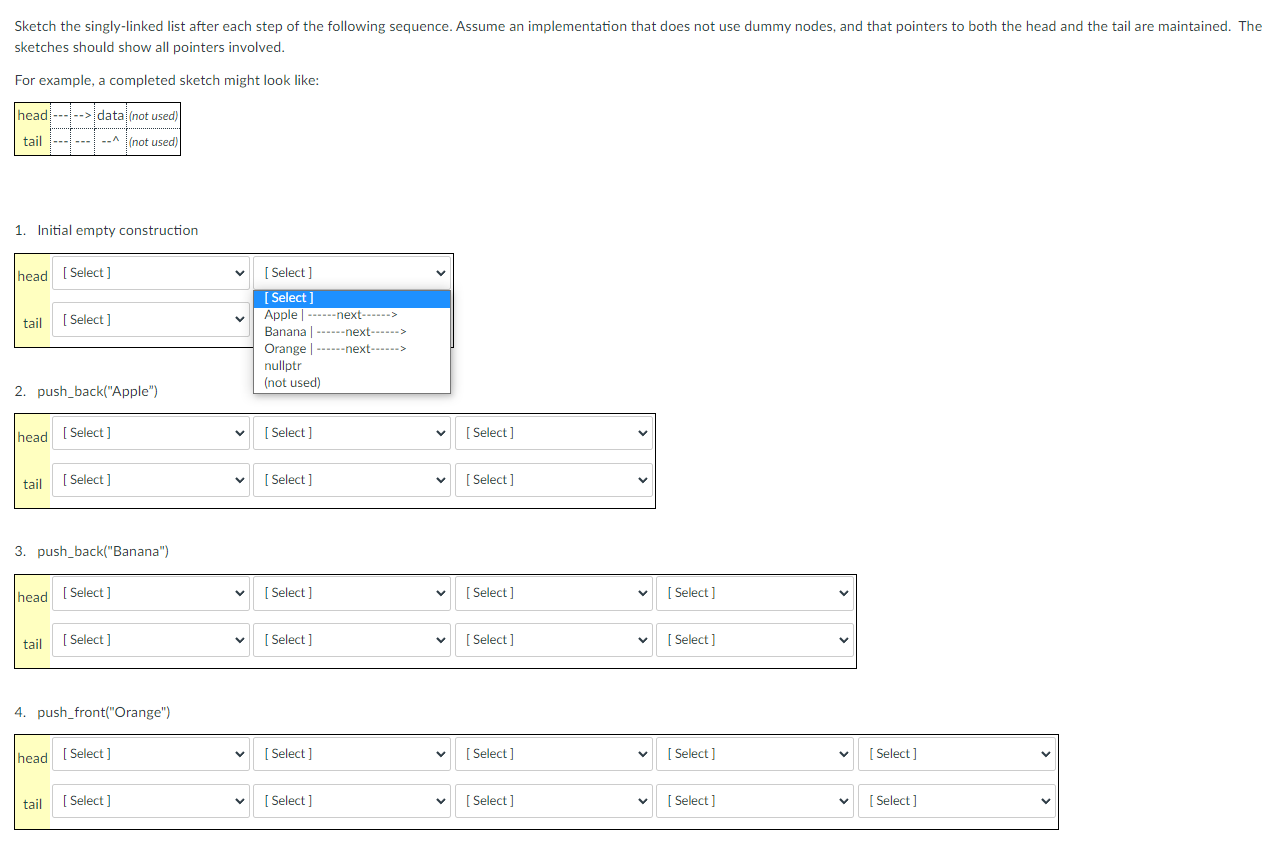Image resolution: width=1275 pixels, height=843 pixels.
Task: Open the last tail dropdown for push_front("Orange")
Action: click(956, 800)
